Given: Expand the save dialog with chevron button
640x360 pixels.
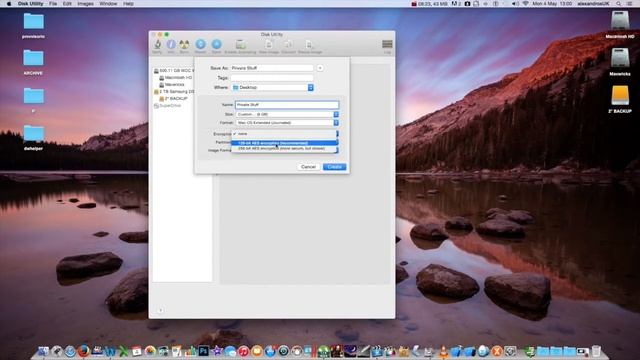Looking at the screenshot, I should (320, 68).
